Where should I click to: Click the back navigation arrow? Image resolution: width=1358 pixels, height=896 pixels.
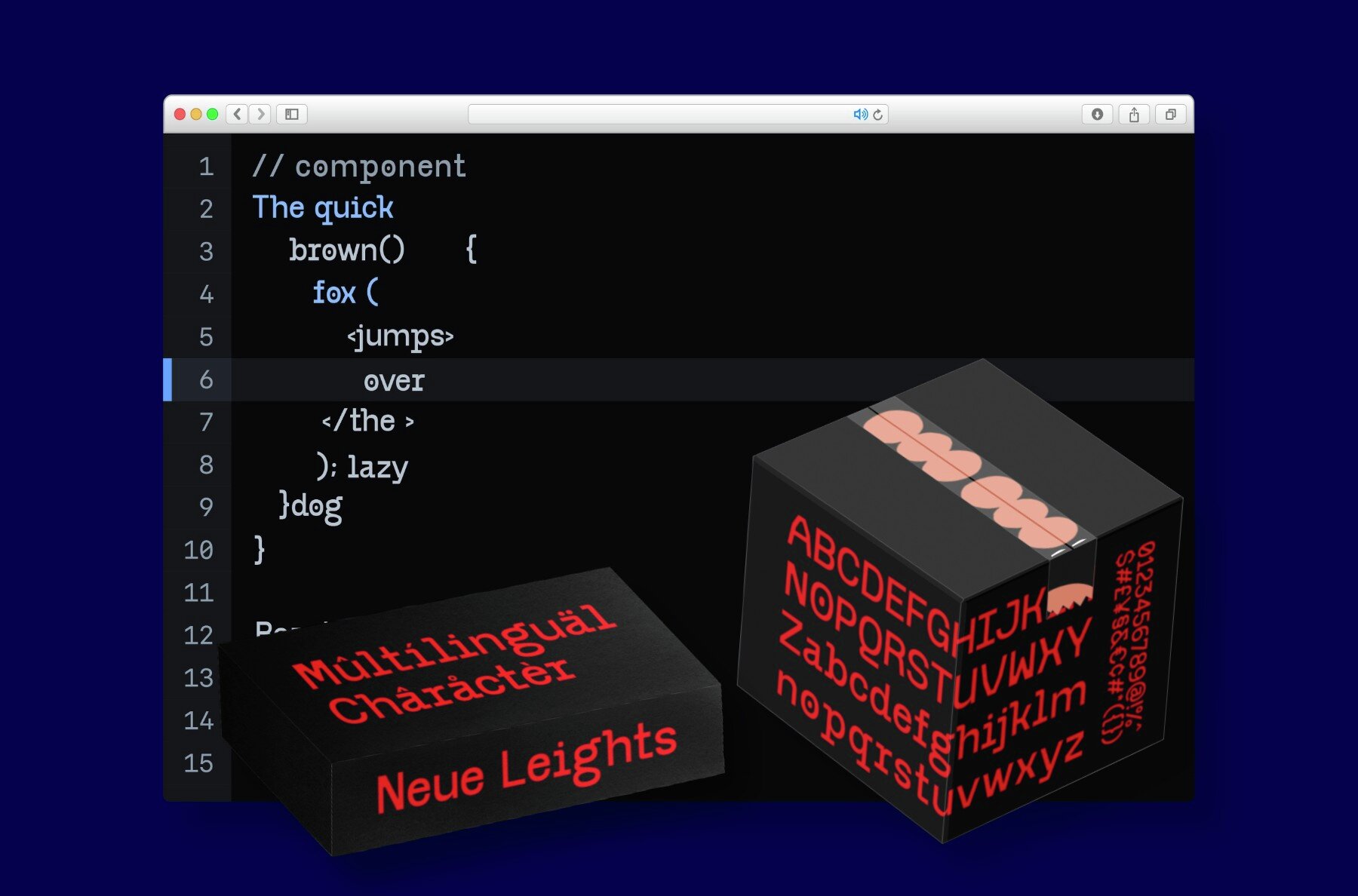coord(236,115)
